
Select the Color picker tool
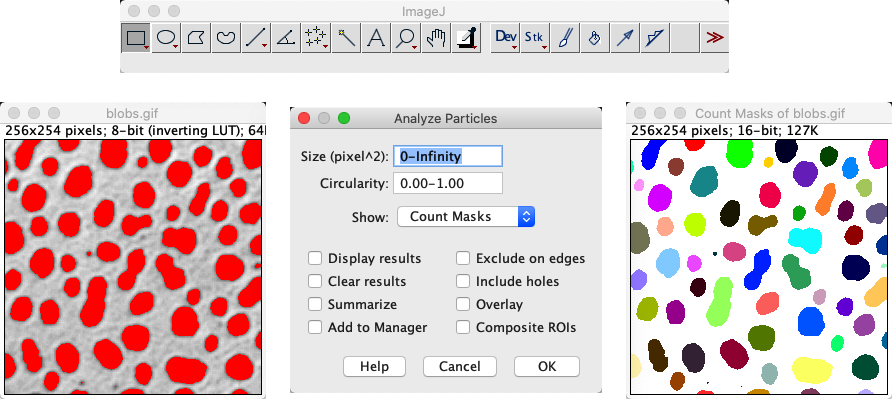click(x=467, y=38)
